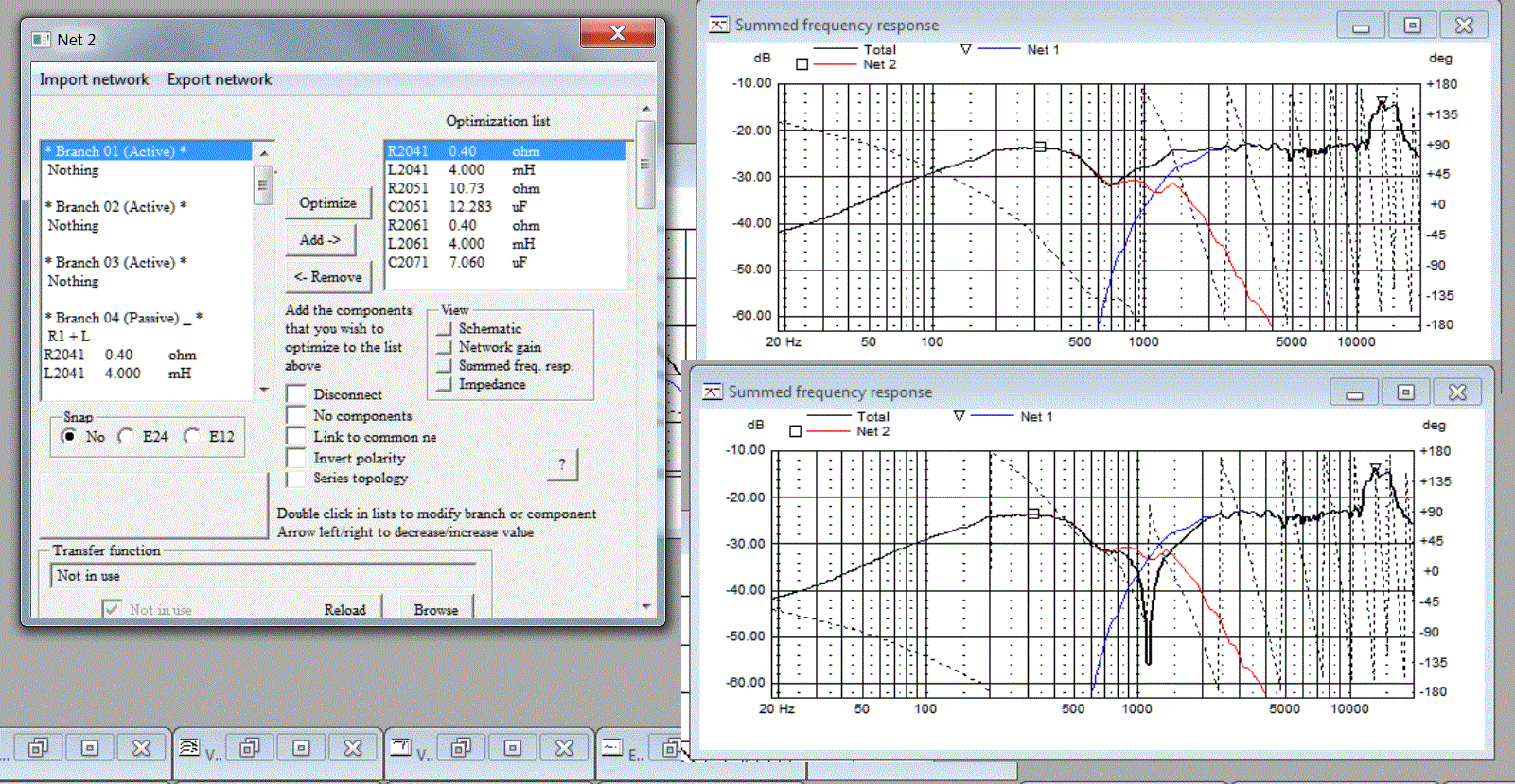Enable Invert polarity
Image resolution: width=1515 pixels, height=784 pixels.
(x=296, y=458)
